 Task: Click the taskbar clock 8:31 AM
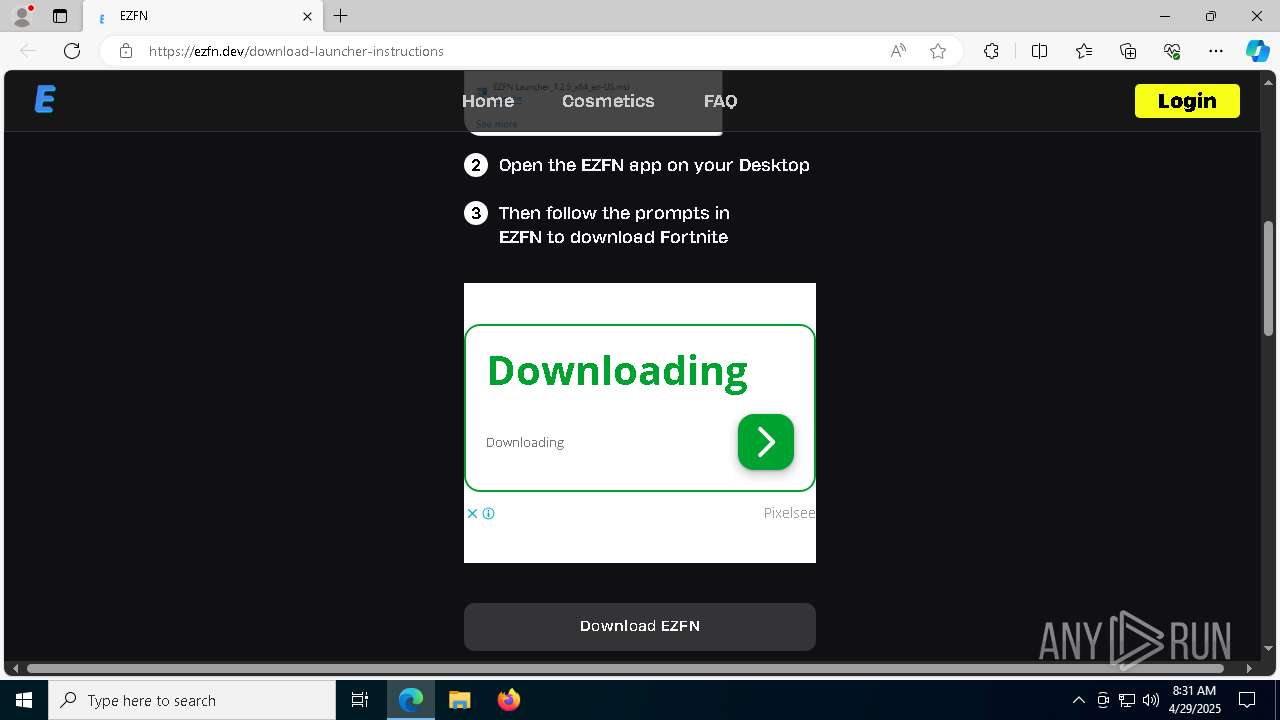coord(1194,691)
